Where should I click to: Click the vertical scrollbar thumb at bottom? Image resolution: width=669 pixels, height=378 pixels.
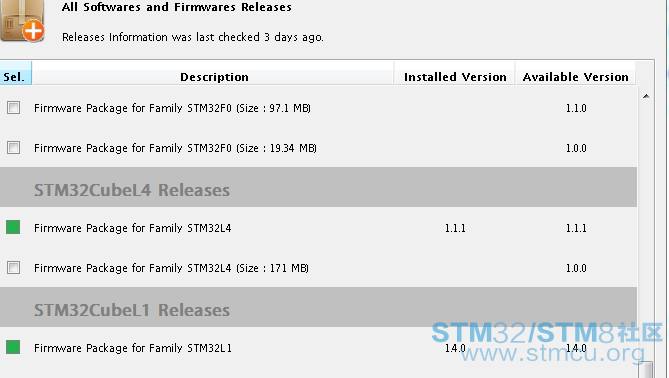(x=648, y=369)
